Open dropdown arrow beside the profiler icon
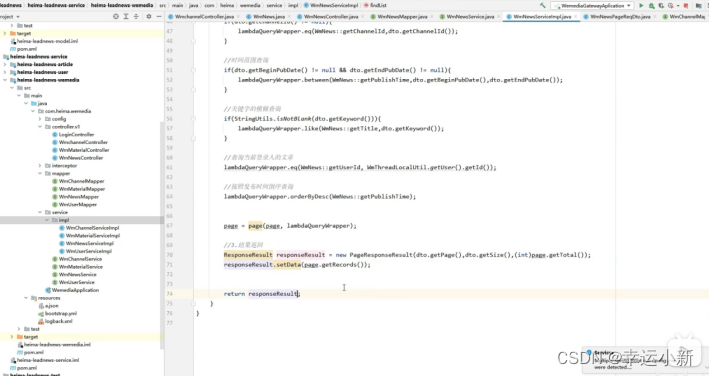Viewport: 709px width, 376px height. pos(678,6)
